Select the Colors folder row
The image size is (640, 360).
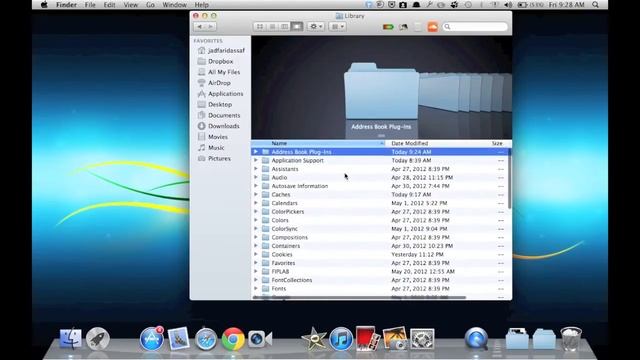point(380,220)
